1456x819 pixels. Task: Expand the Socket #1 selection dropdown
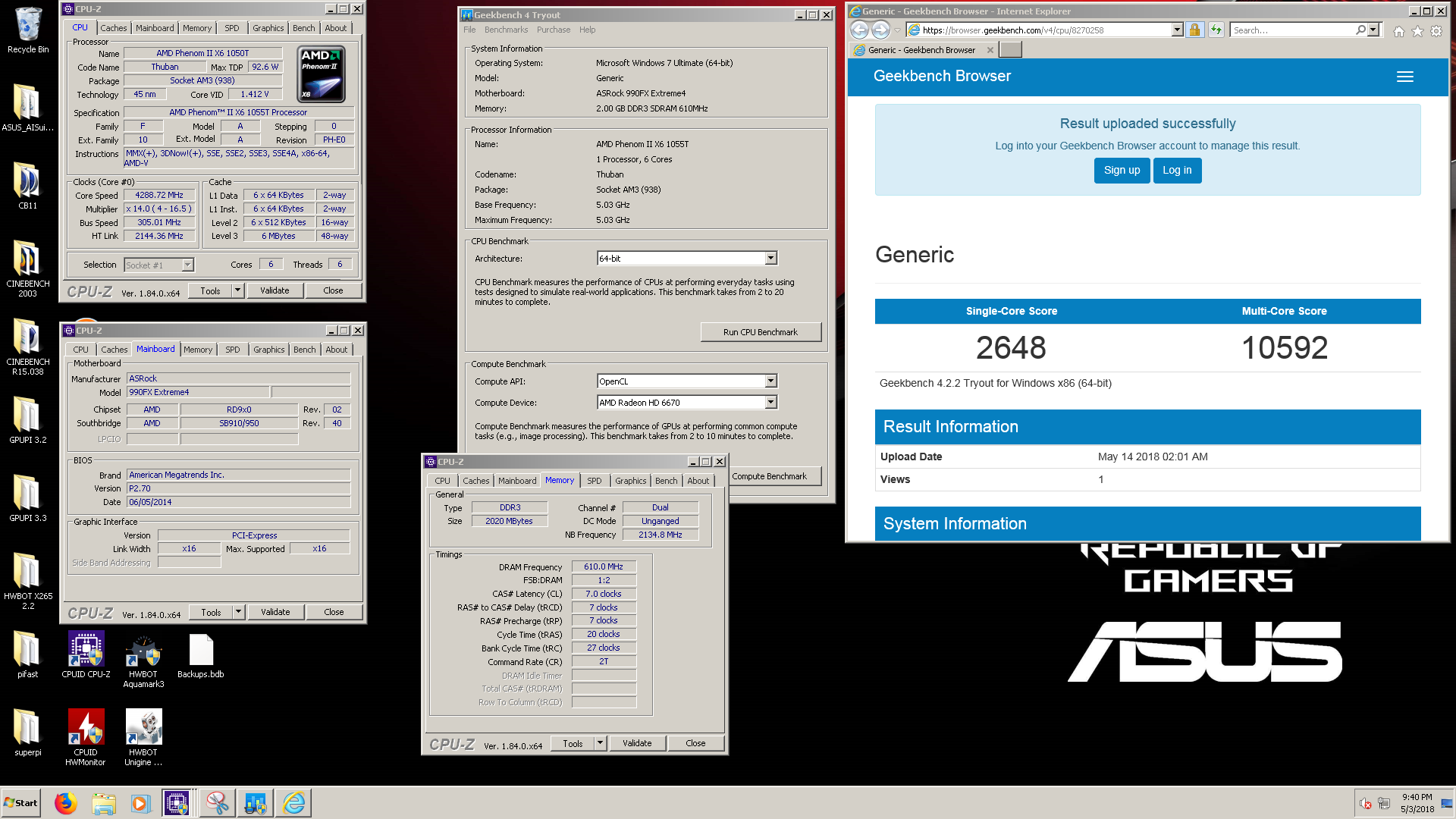pos(187,265)
